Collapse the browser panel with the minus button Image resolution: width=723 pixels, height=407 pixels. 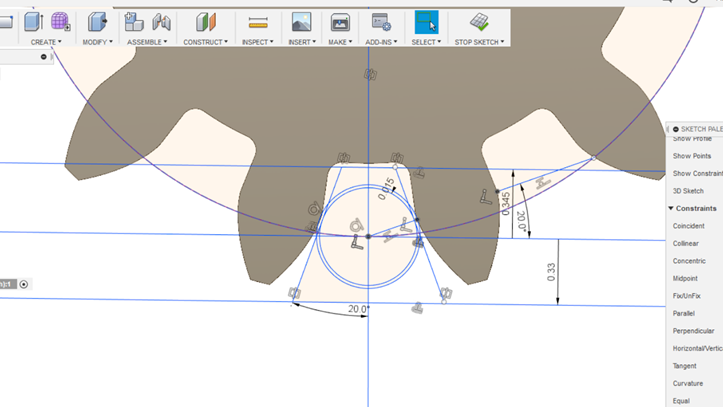(x=43, y=57)
